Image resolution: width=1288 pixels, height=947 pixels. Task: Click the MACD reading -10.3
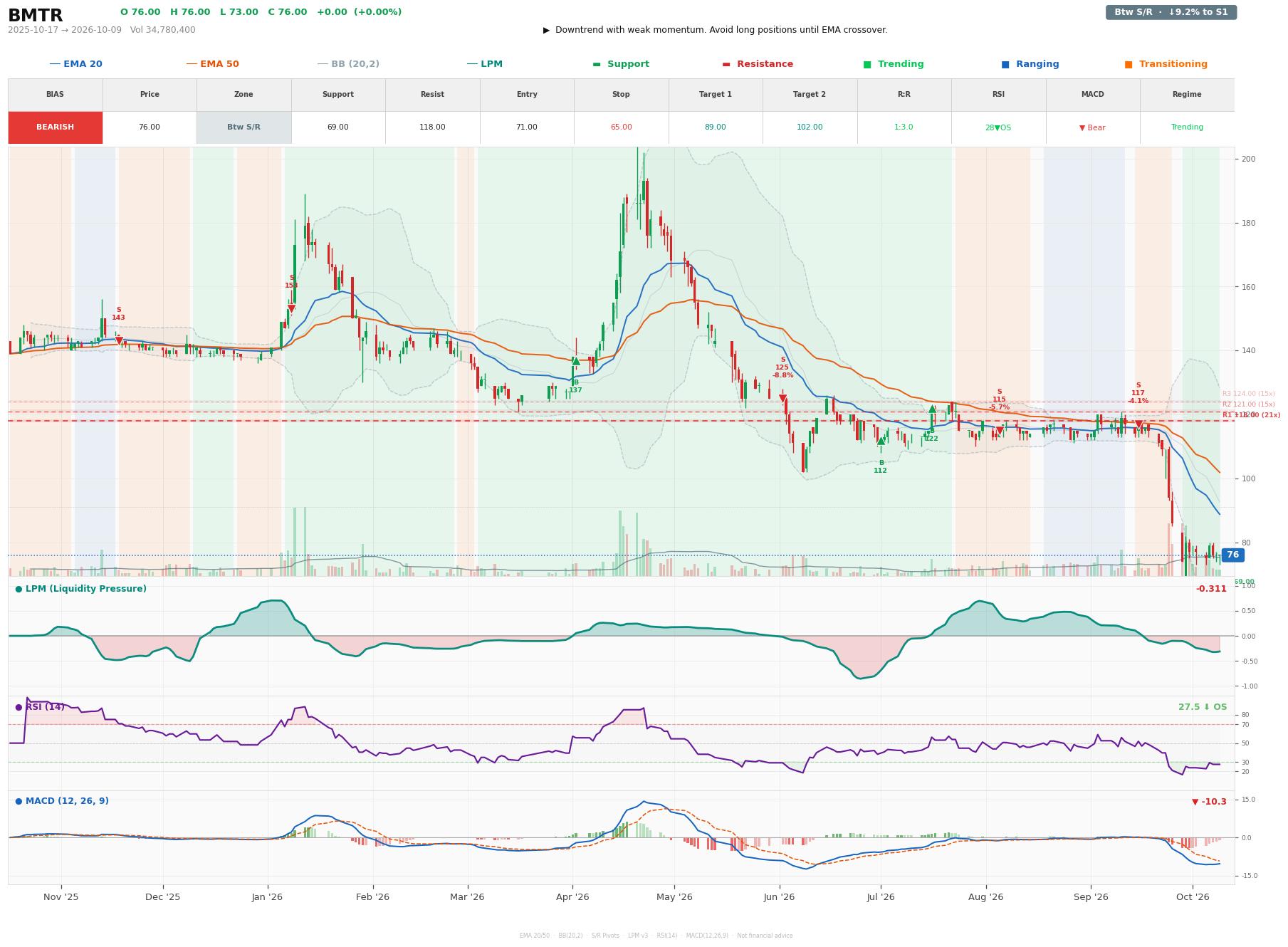1209,802
